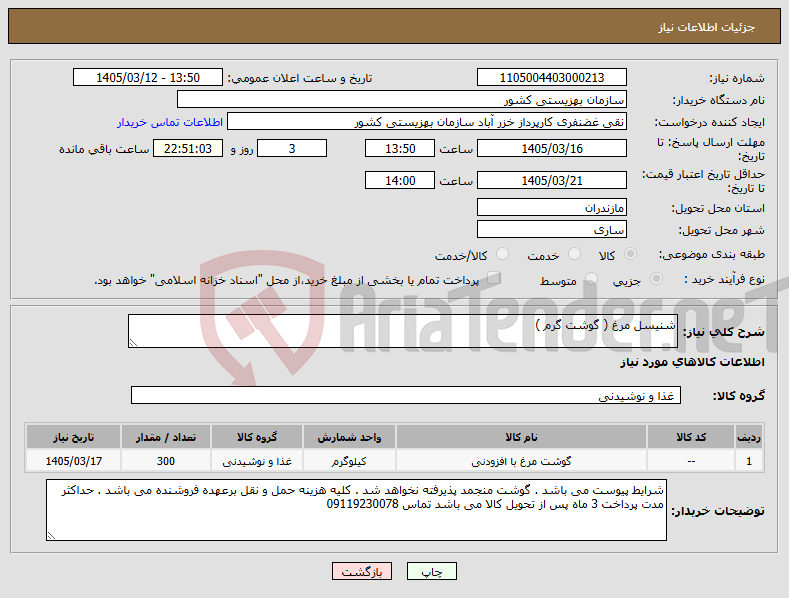
Task: Click the buyer organization name field
Action: point(402,99)
